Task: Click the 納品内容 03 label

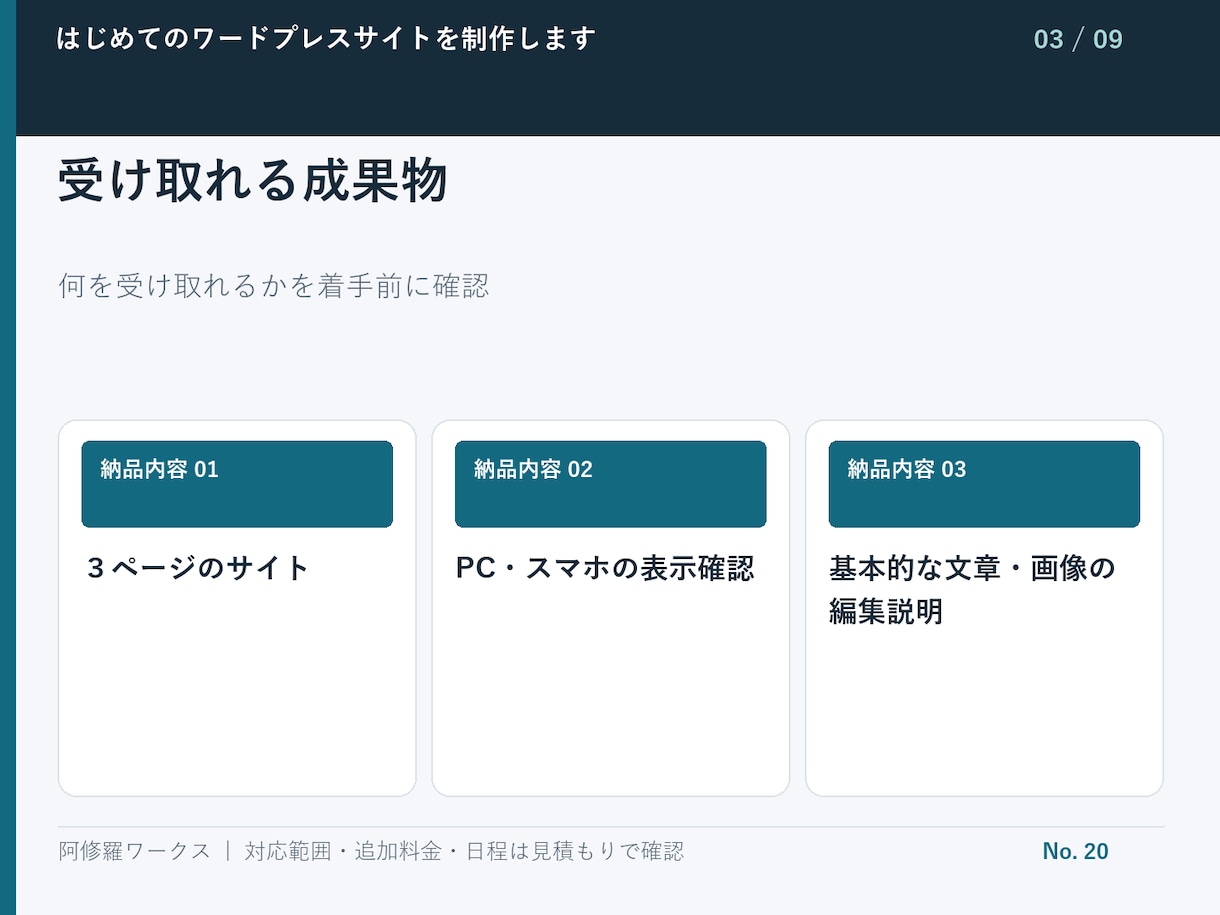Action: coord(907,469)
